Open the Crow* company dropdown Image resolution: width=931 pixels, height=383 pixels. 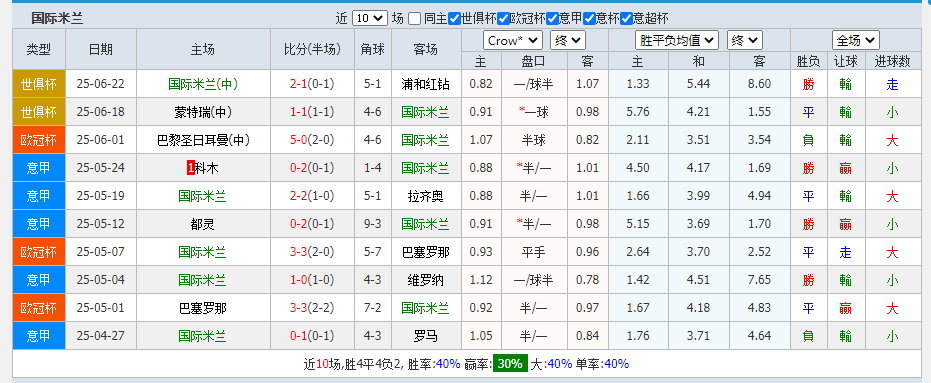click(x=513, y=40)
